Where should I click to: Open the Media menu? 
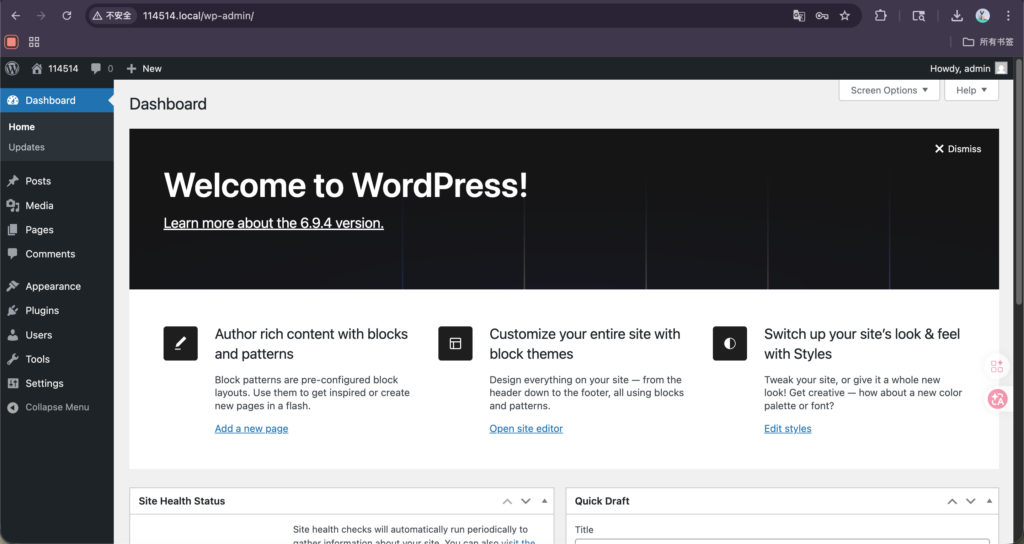[x=57, y=205]
